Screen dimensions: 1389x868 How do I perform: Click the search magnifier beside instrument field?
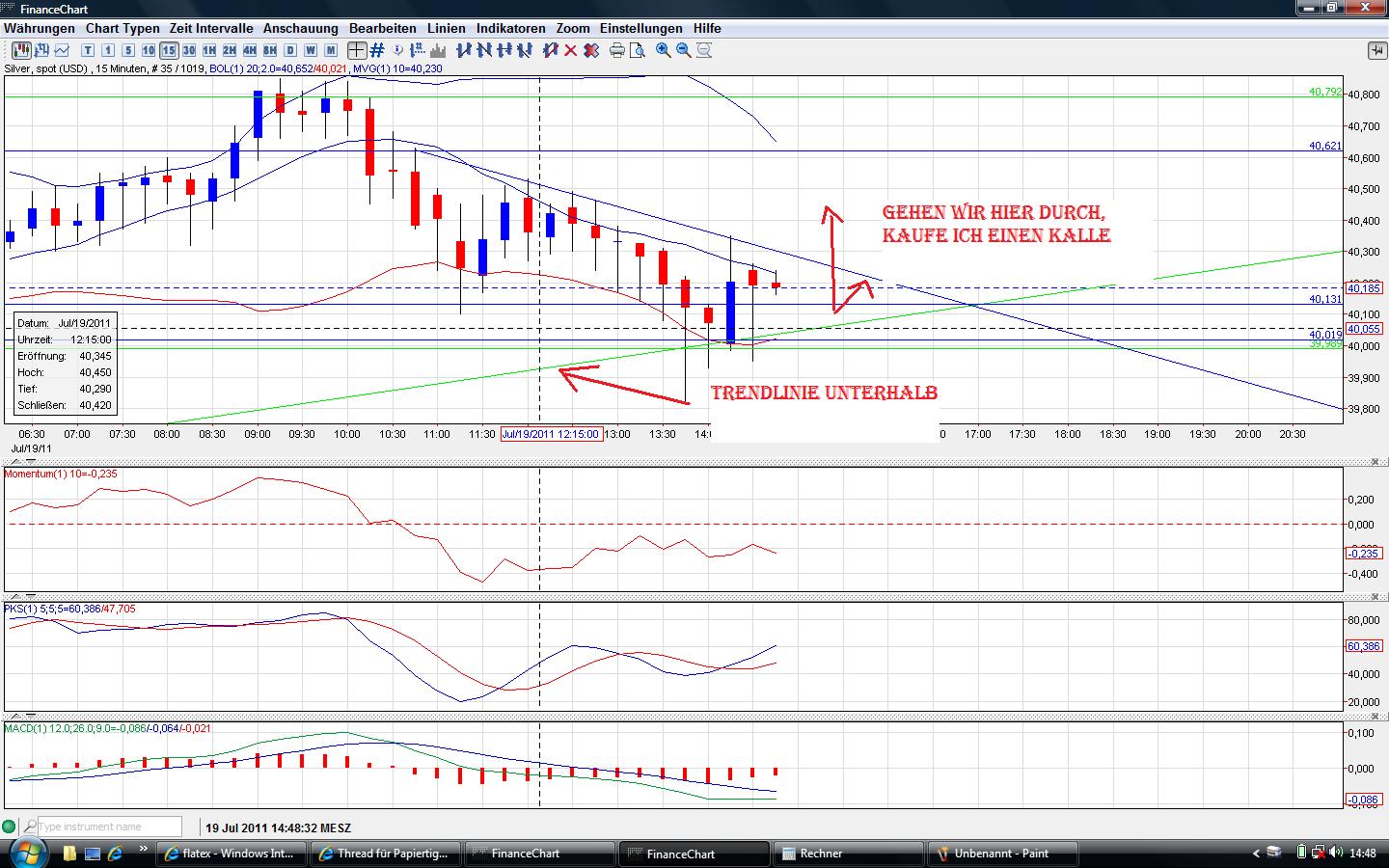(x=30, y=827)
